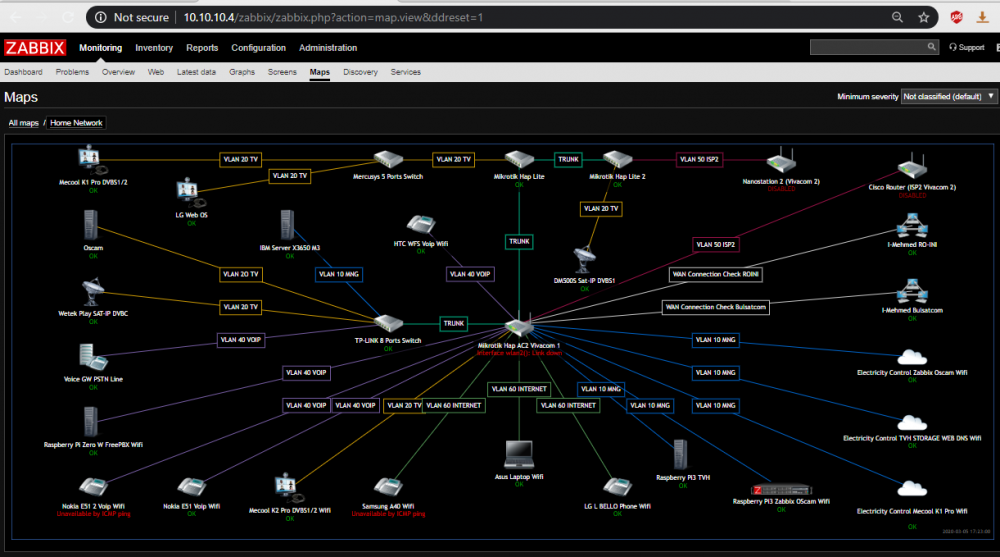This screenshot has height=557, width=1000.
Task: Click the Wetek Play SAT-IP DVBC dish icon
Action: pyautogui.click(x=93, y=292)
